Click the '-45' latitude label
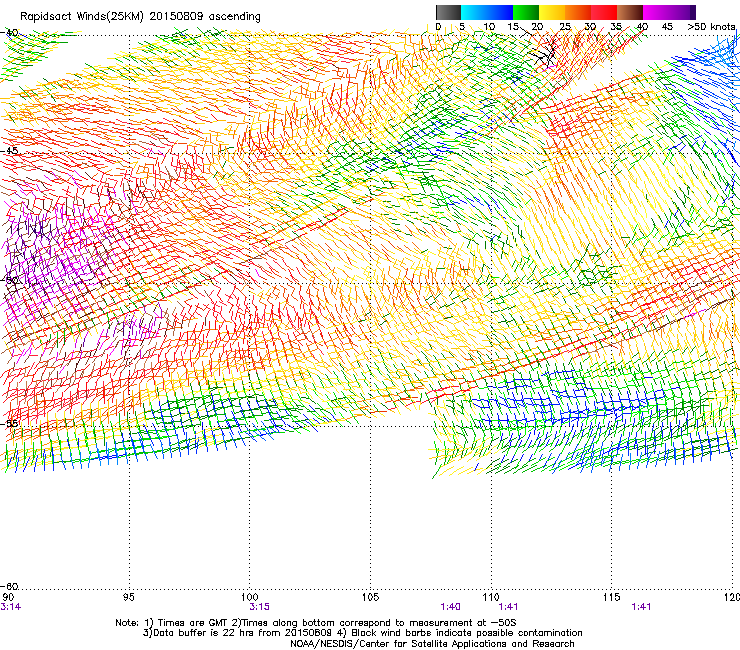The height and width of the screenshot is (650, 740). pos(9,151)
